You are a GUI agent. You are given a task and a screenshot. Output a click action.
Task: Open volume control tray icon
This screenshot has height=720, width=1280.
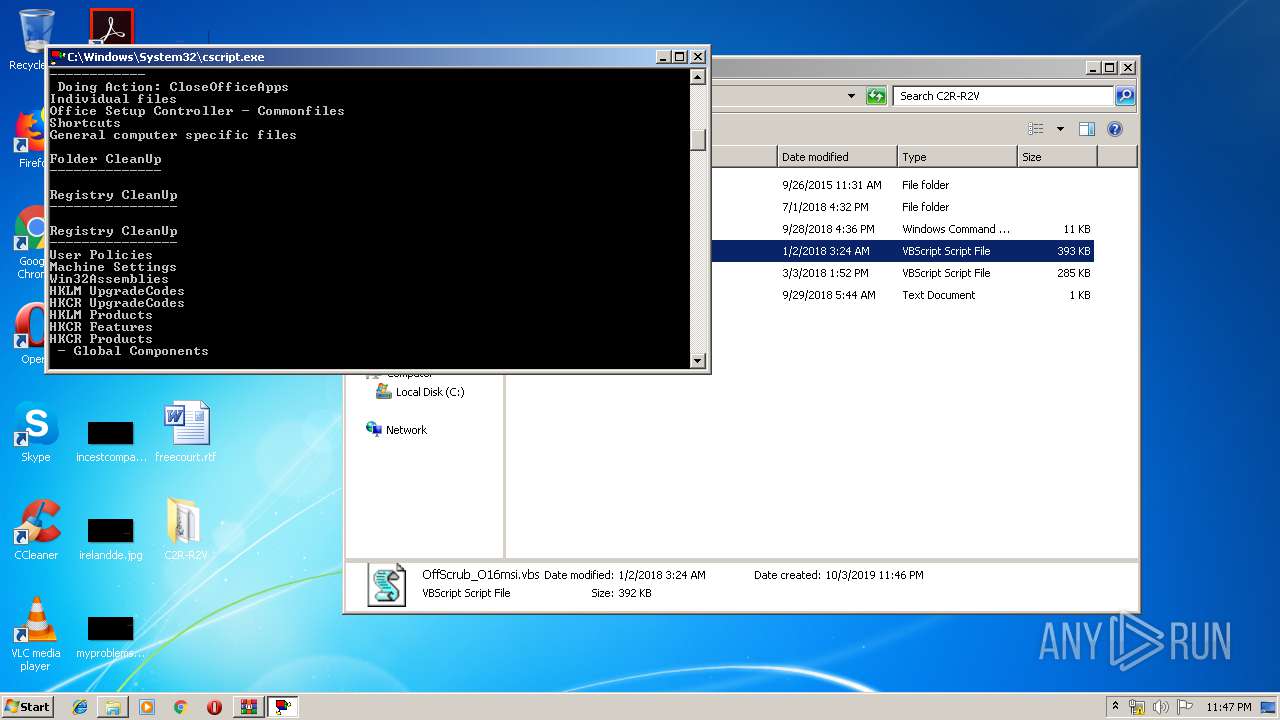click(x=1161, y=707)
